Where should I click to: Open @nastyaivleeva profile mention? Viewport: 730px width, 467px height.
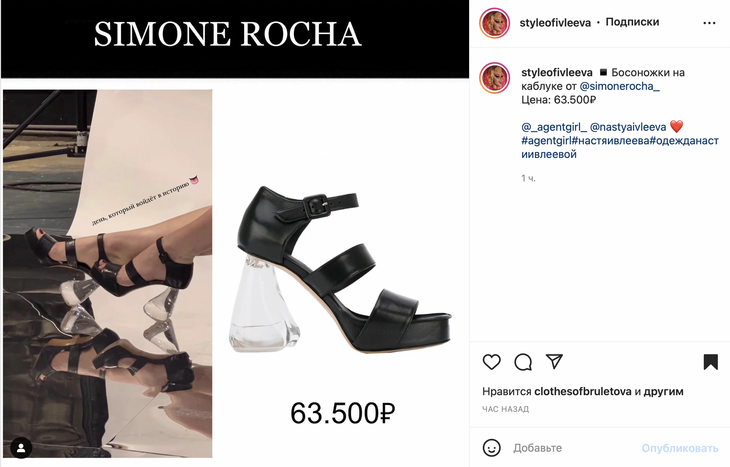628,127
